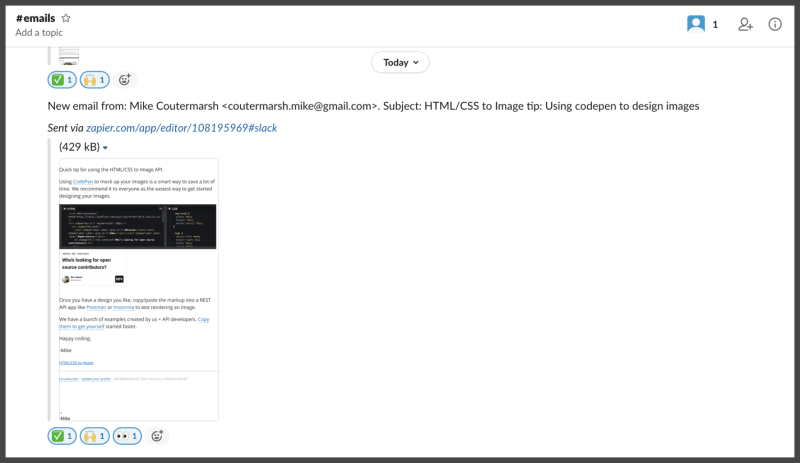
Task: Click the add people icon
Action: tap(745, 24)
